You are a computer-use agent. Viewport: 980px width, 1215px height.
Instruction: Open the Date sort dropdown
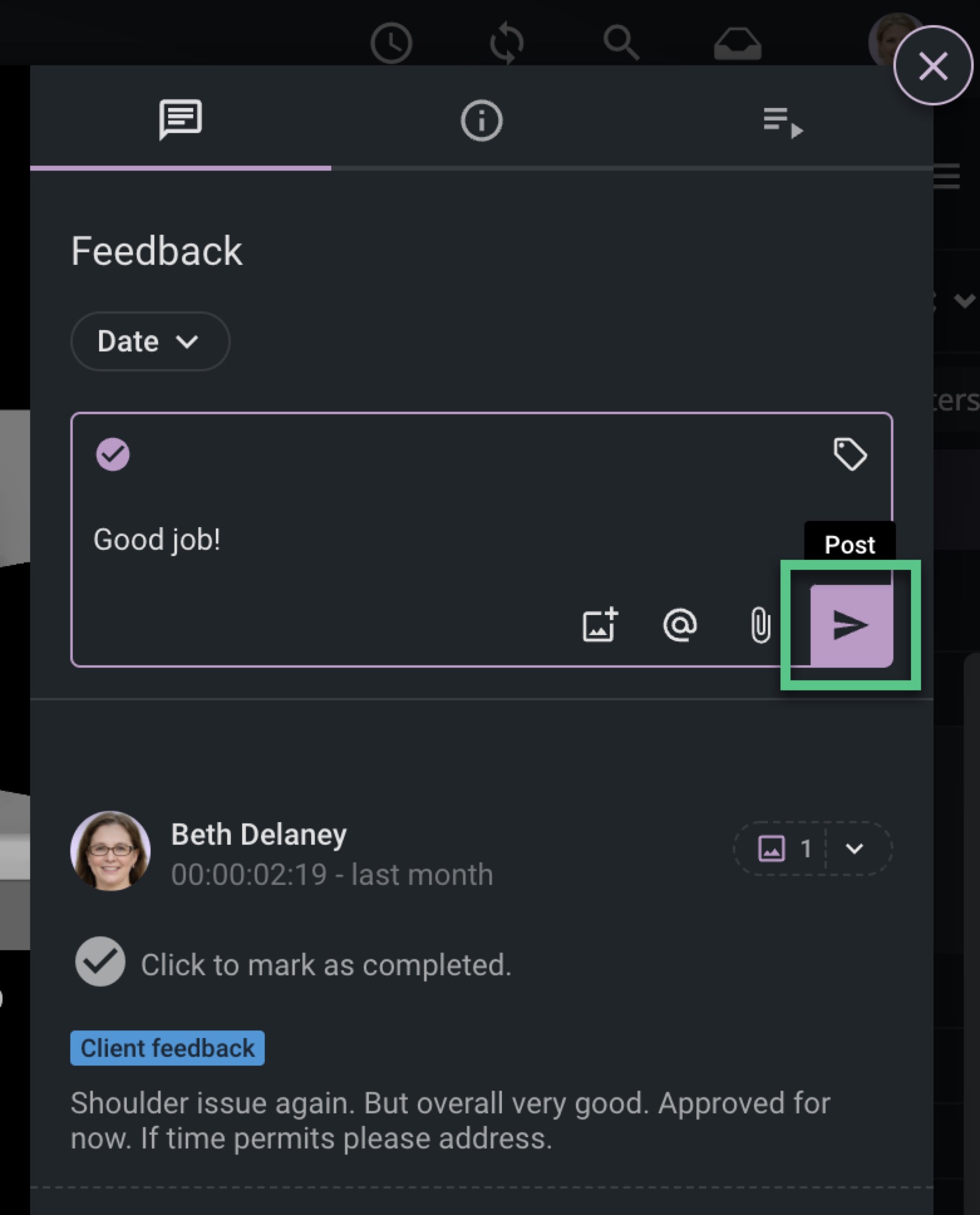150,341
